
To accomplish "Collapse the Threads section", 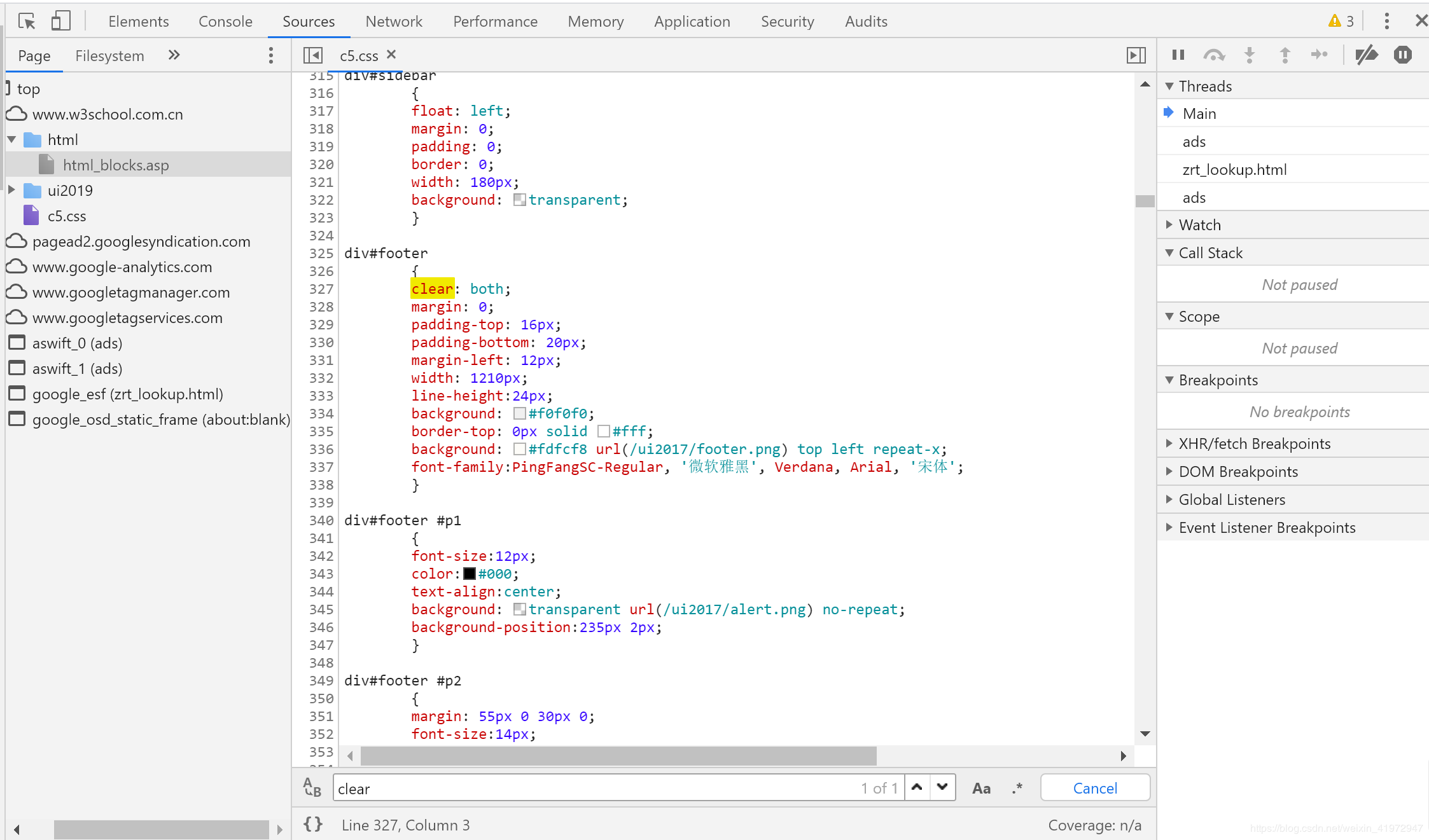I will pyautogui.click(x=1205, y=86).
